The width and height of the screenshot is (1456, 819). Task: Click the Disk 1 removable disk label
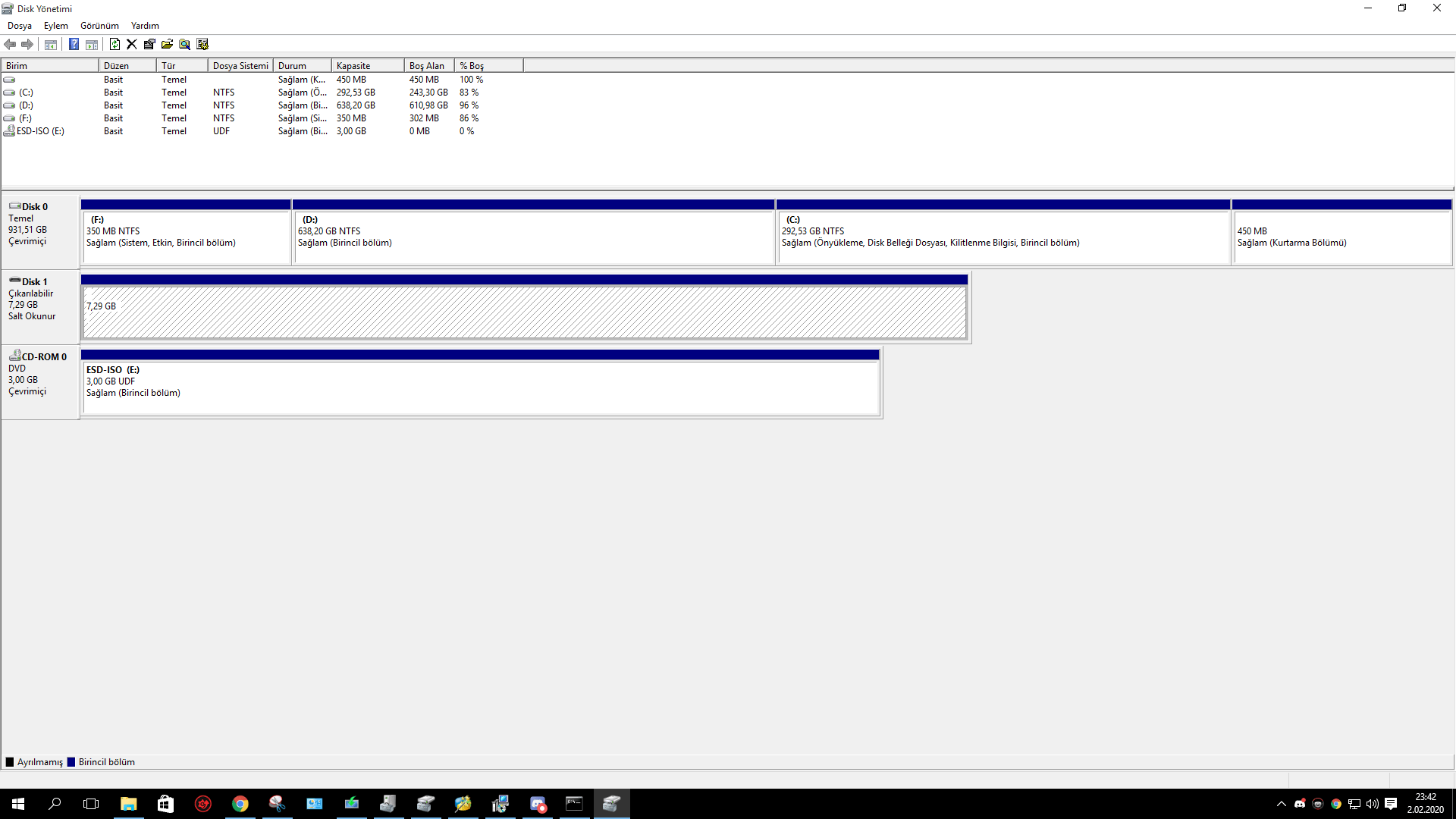34,281
